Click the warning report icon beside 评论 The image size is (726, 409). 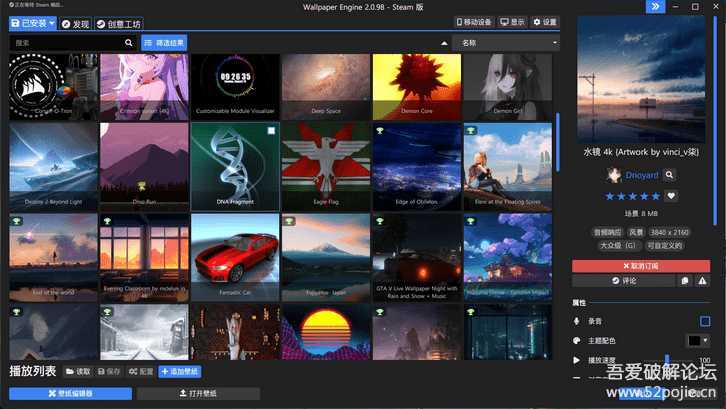(x=704, y=281)
